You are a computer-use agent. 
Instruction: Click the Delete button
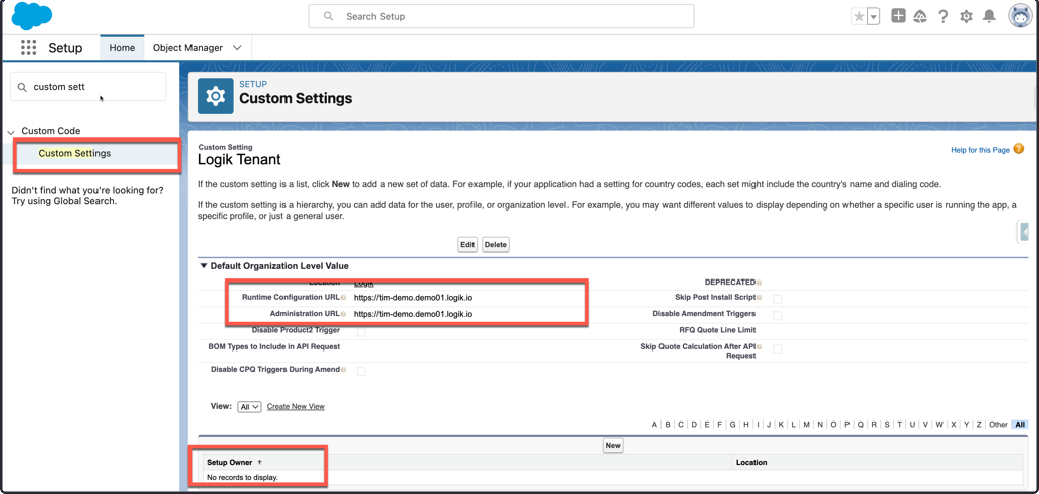click(496, 244)
